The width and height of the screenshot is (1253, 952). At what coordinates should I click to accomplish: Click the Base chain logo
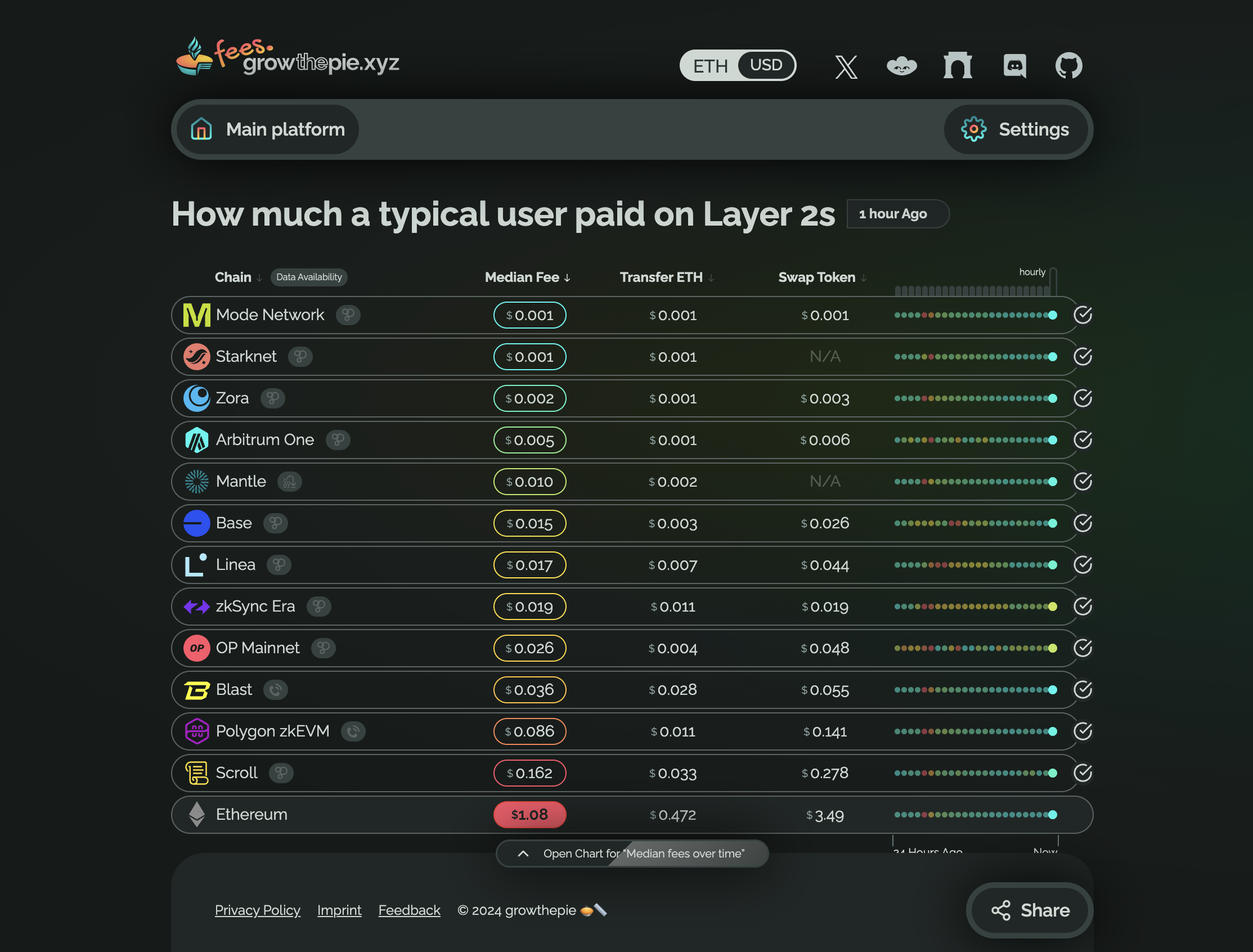197,523
